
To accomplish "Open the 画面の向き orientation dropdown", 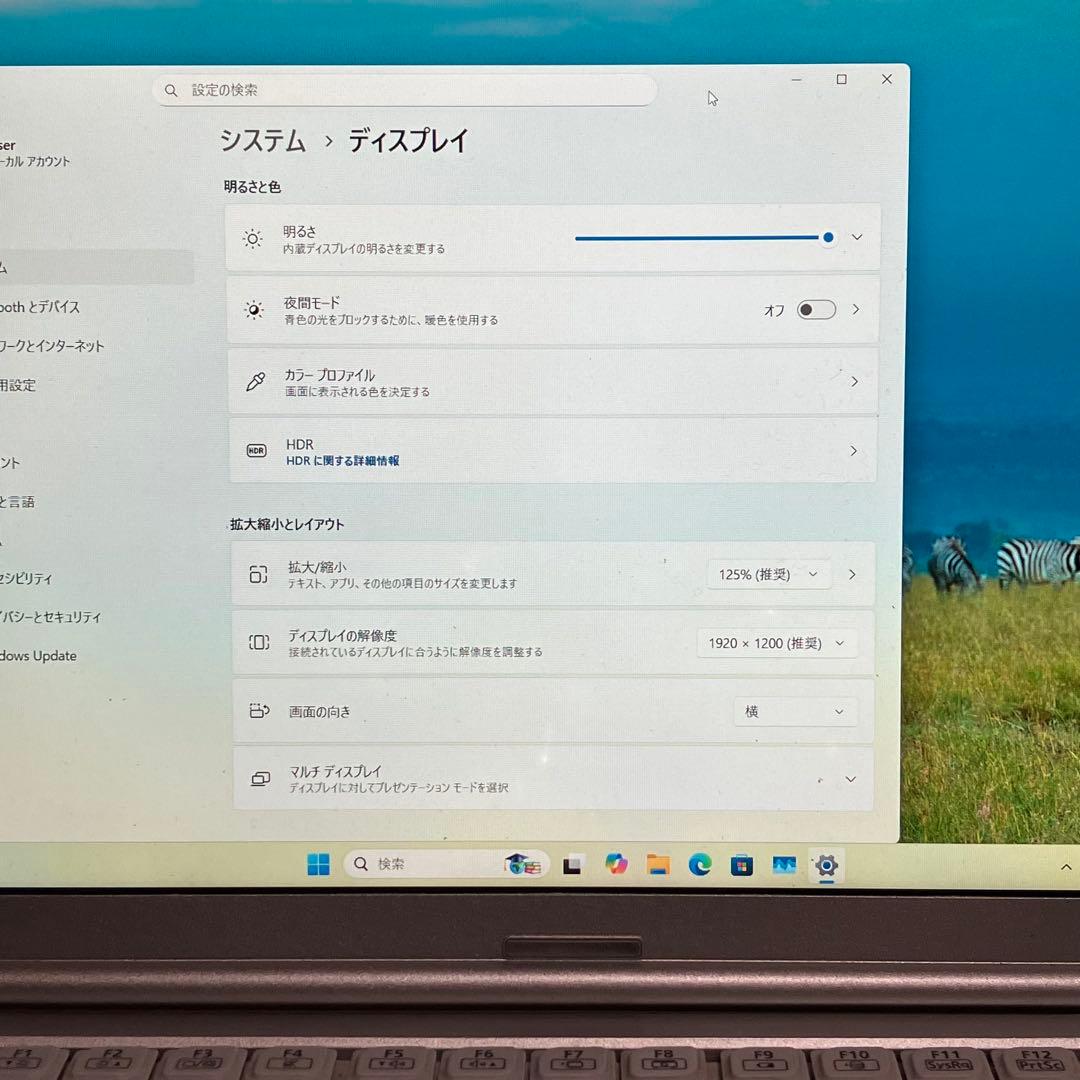I will (x=795, y=712).
